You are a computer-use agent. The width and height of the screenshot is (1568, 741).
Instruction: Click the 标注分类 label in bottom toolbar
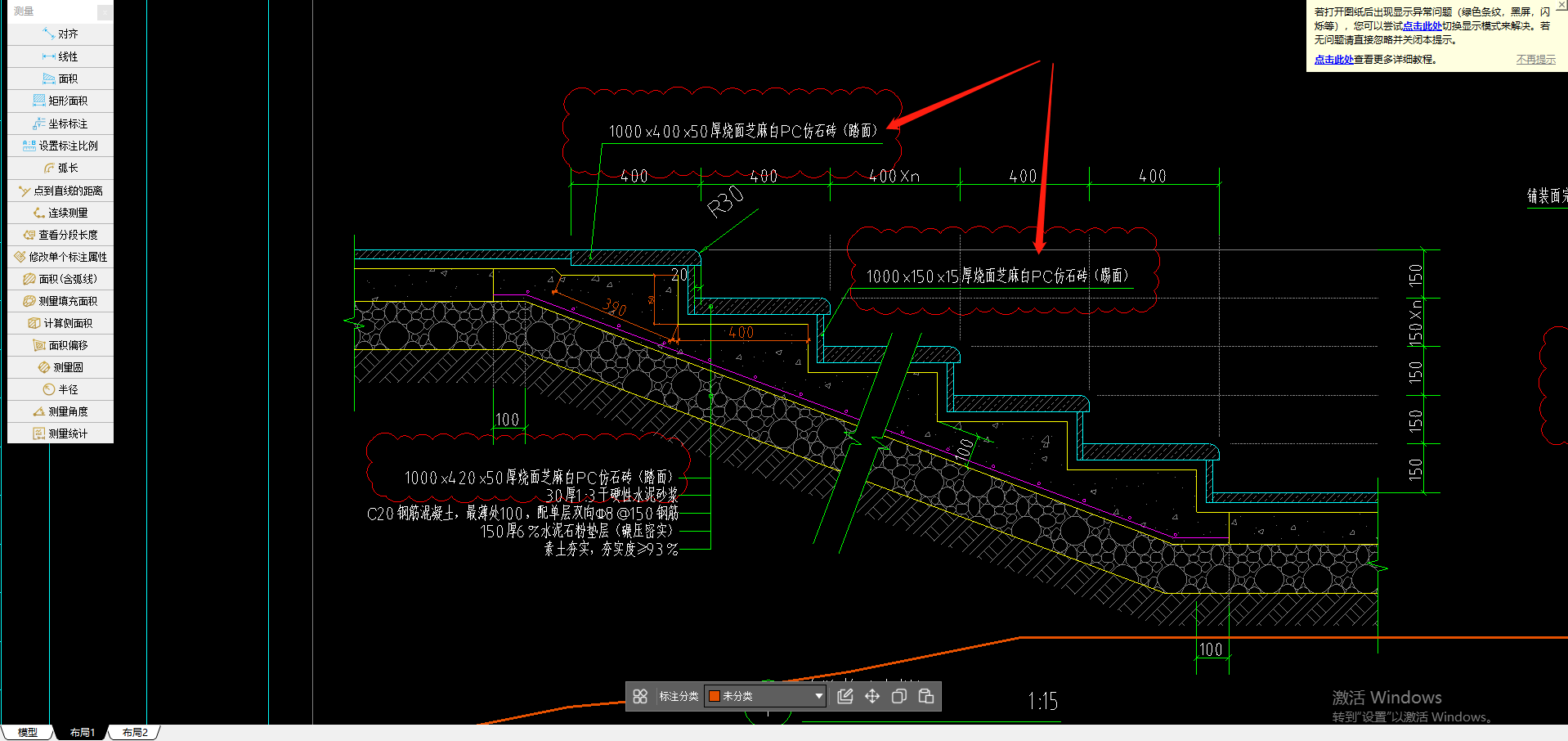click(679, 696)
